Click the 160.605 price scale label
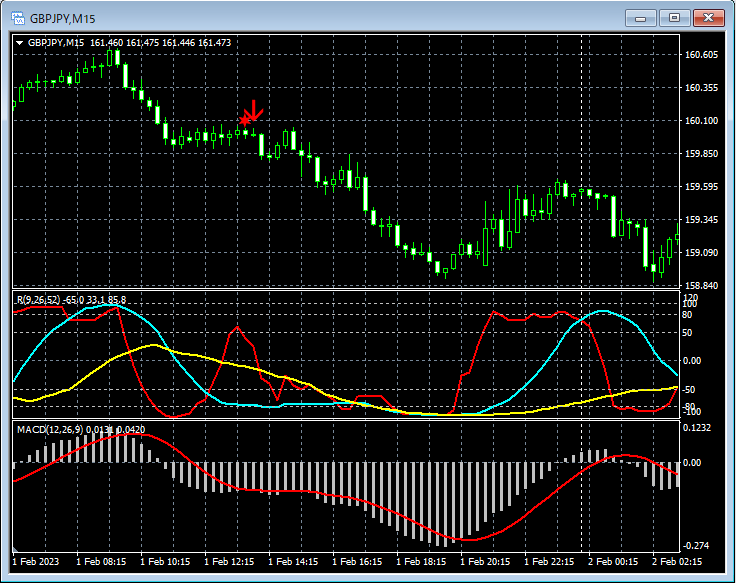This screenshot has height=583, width=737. 701,55
